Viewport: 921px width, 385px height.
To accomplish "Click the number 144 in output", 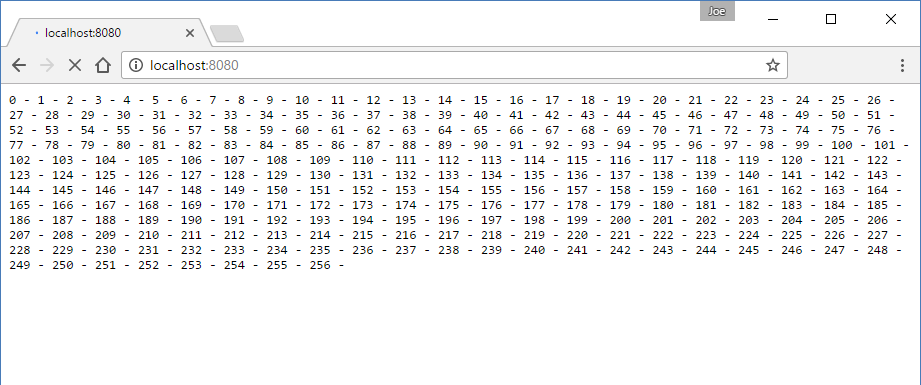I will pos(20,190).
